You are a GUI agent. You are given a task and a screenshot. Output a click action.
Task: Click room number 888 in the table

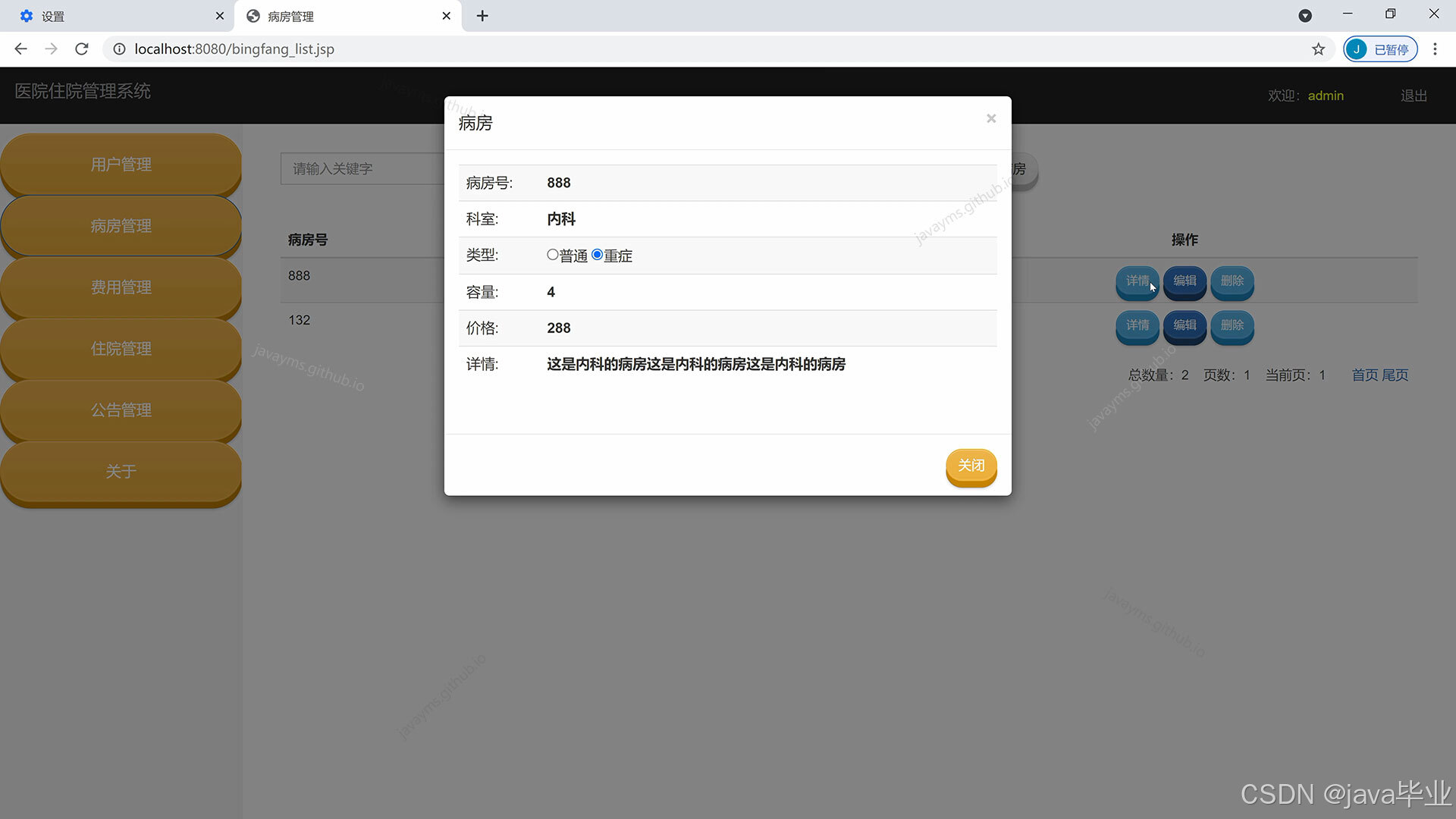click(299, 276)
